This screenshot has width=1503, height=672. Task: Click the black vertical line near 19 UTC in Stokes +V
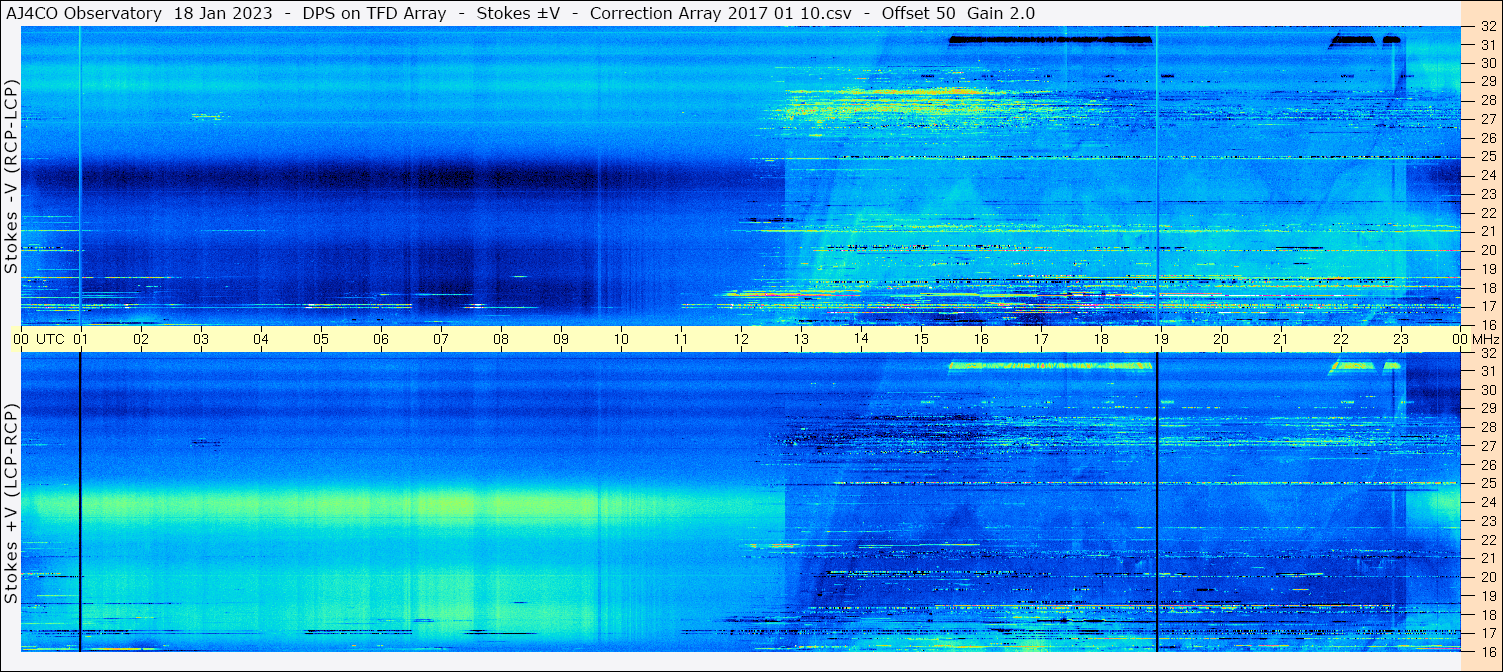(x=1156, y=502)
